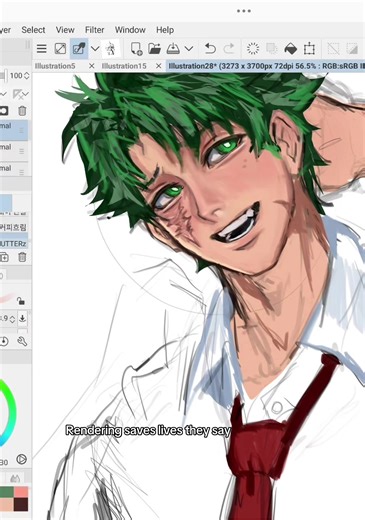Click the brush size download-arrow button
Image resolution: width=365 pixels, height=520 pixels.
tap(22, 319)
